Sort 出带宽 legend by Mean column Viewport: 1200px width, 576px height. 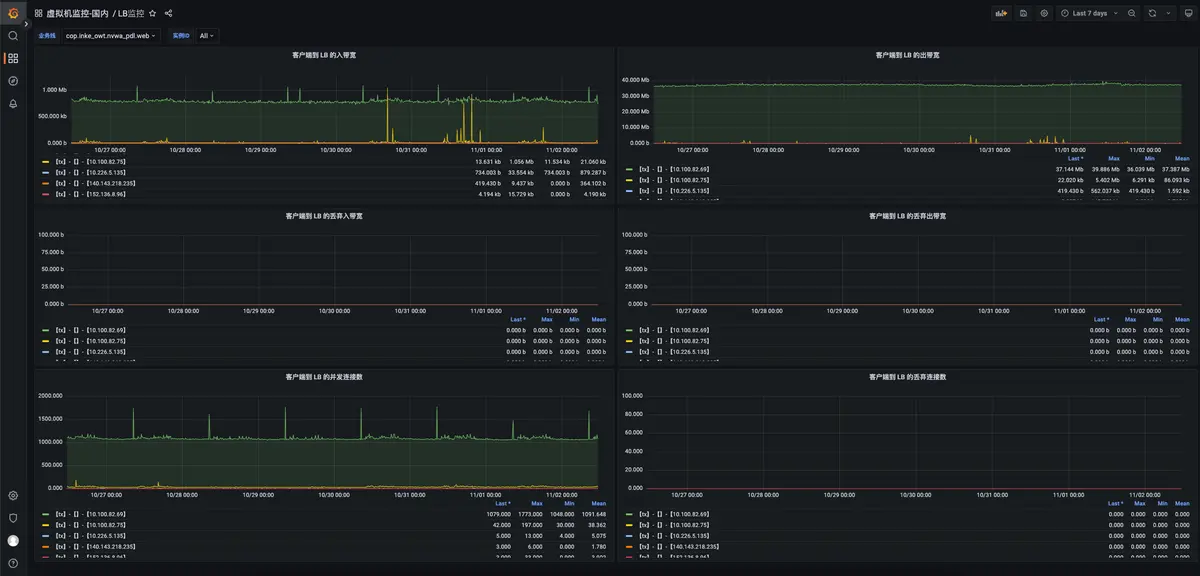[x=1182, y=158]
